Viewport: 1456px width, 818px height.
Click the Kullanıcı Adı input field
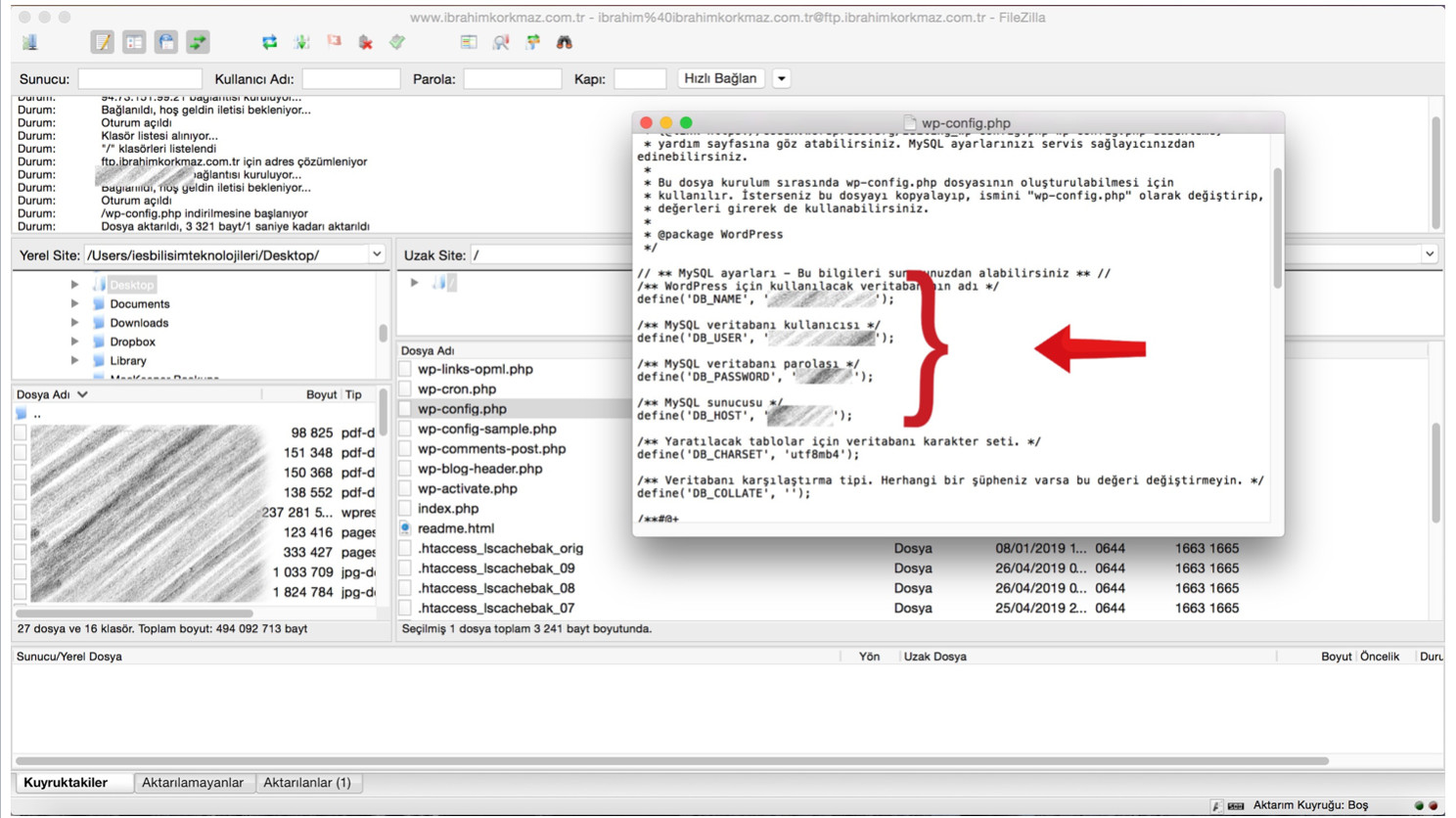pyautogui.click(x=351, y=78)
